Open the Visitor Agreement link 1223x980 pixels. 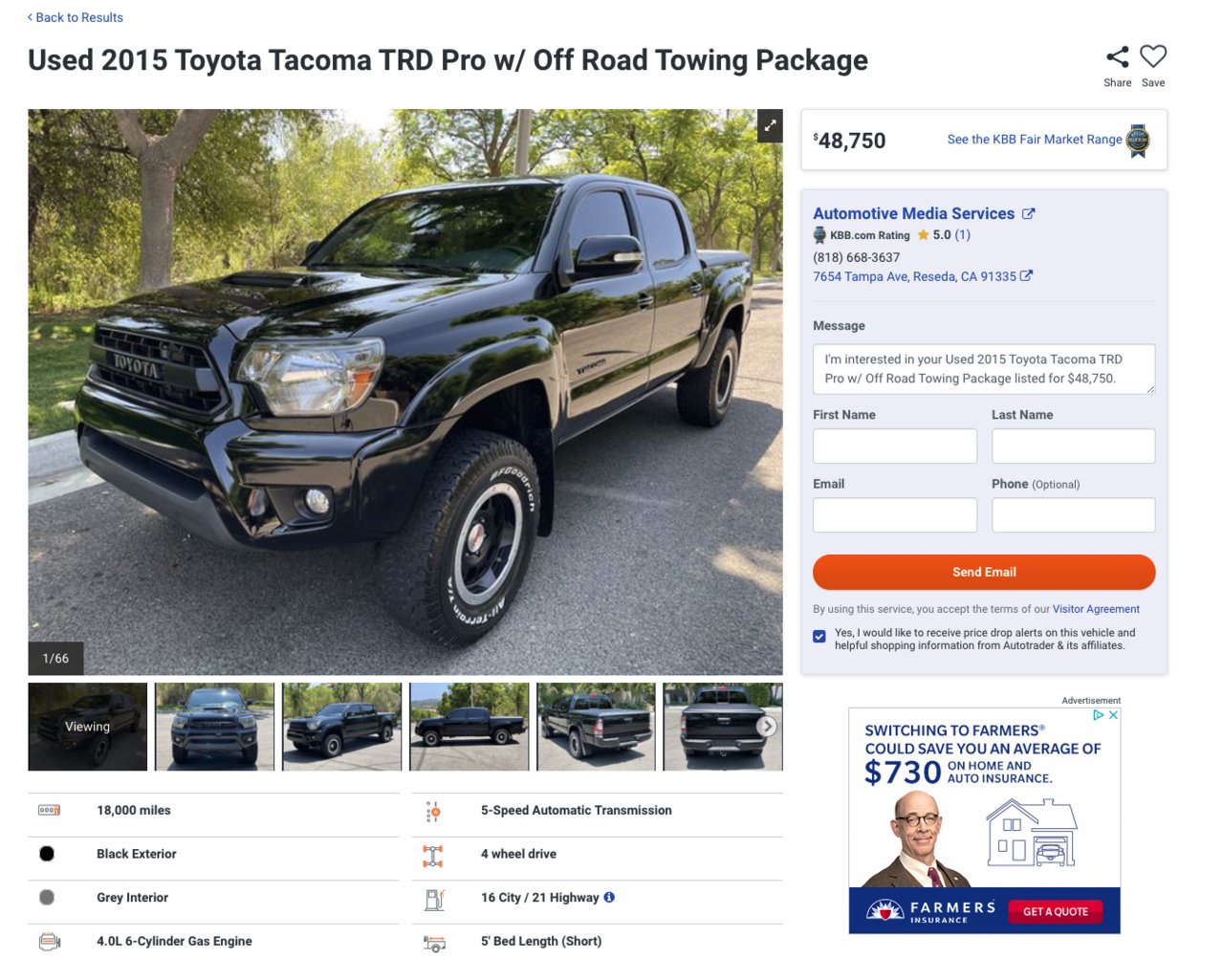tap(1096, 609)
